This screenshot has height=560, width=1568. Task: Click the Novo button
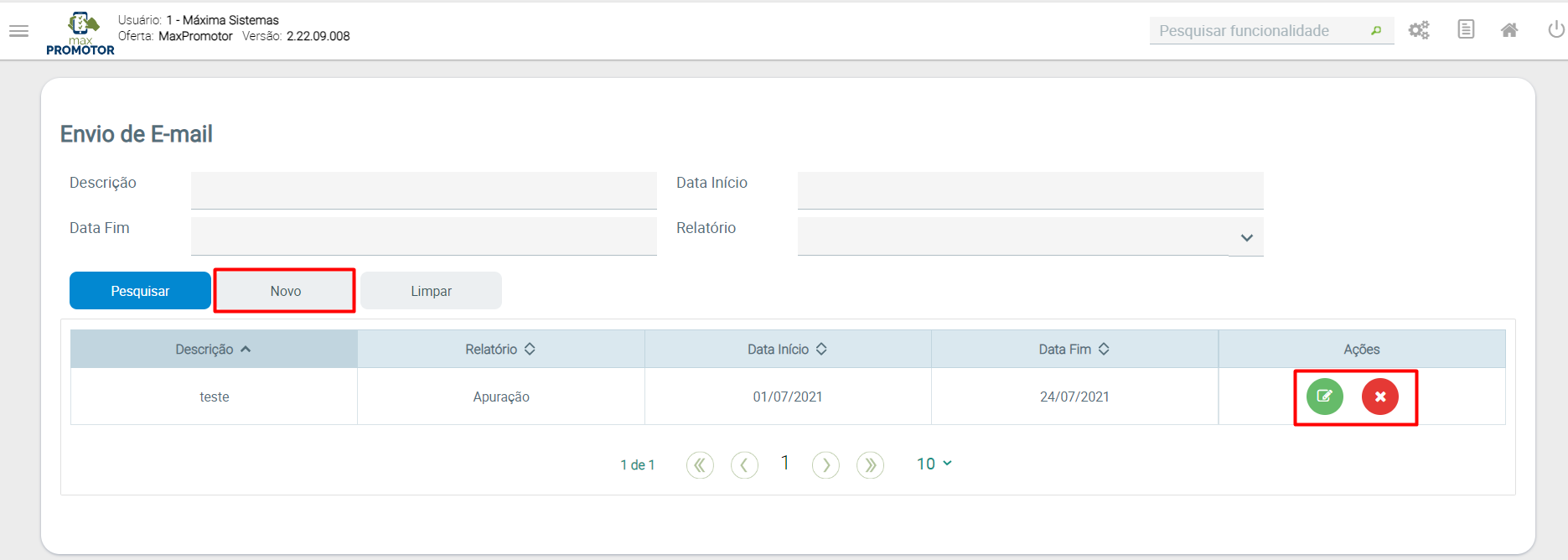(285, 291)
